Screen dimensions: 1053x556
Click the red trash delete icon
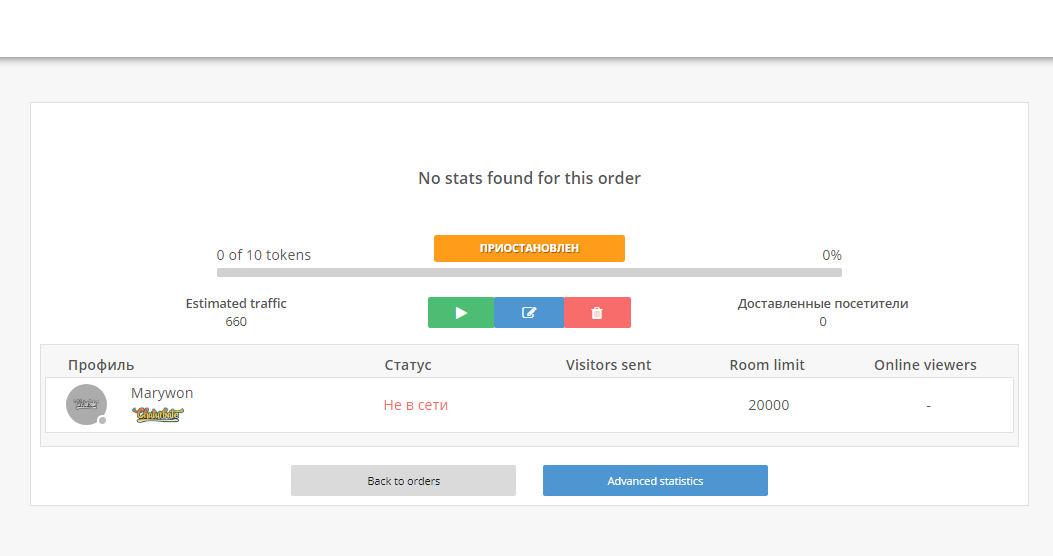click(x=597, y=313)
